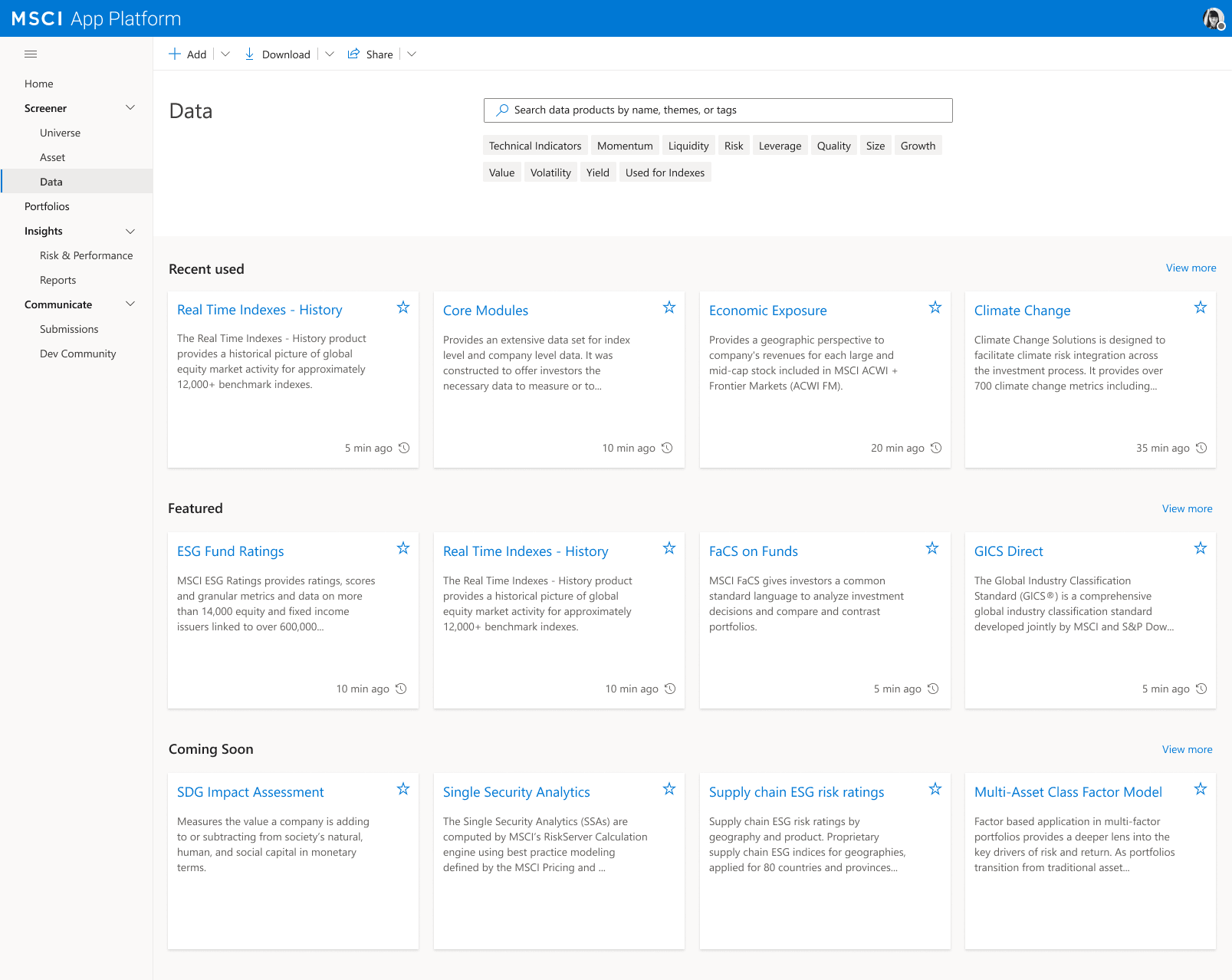
Task: Open the SDG Impact Assessment title link
Action: (x=250, y=792)
